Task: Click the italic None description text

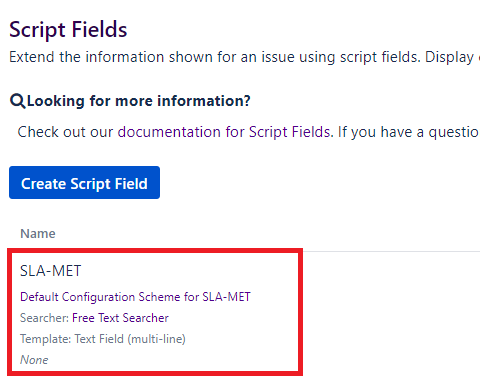Action: coord(34,360)
